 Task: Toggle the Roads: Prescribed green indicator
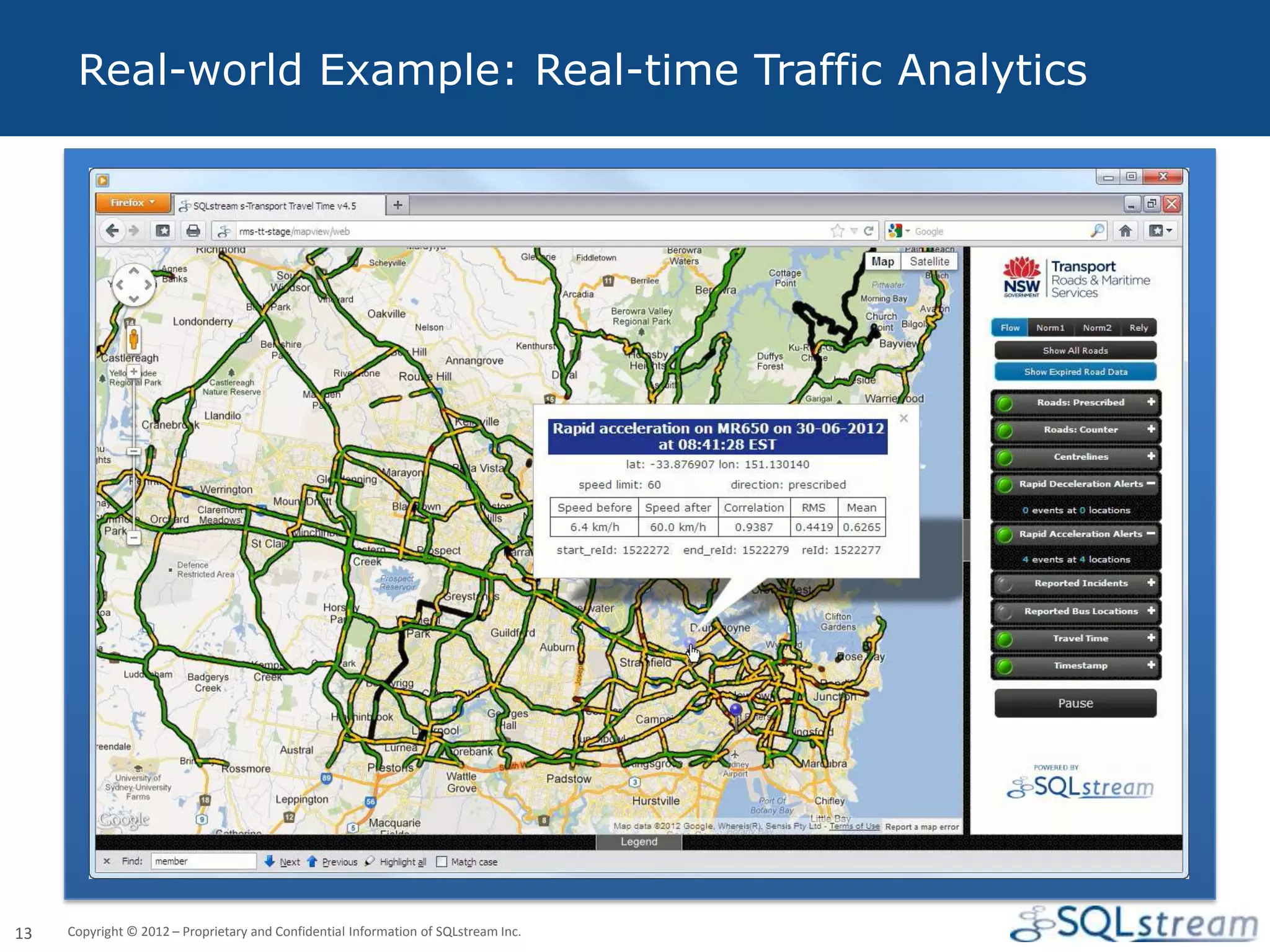tap(1005, 403)
